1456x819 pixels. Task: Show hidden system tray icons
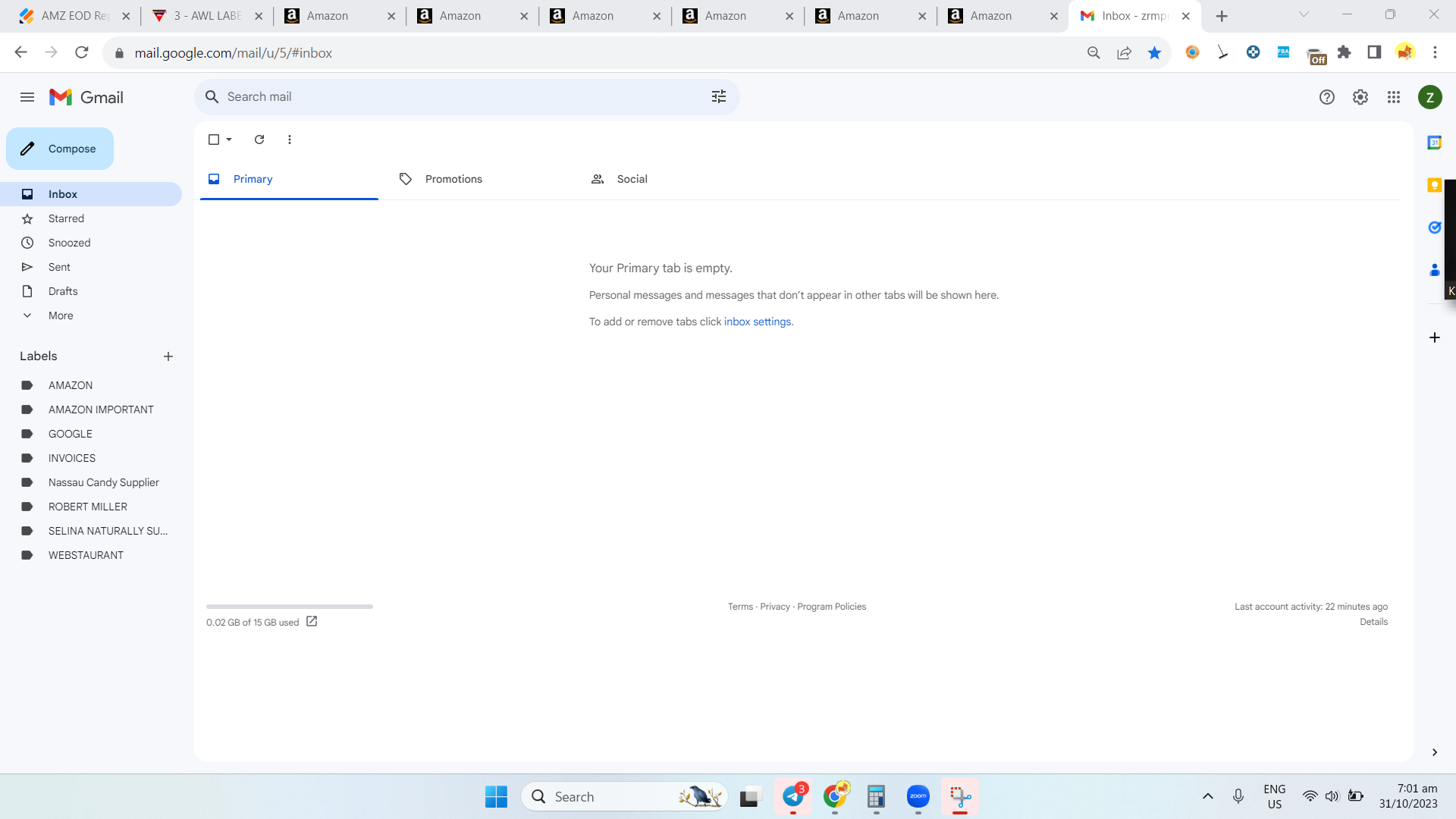(x=1208, y=797)
